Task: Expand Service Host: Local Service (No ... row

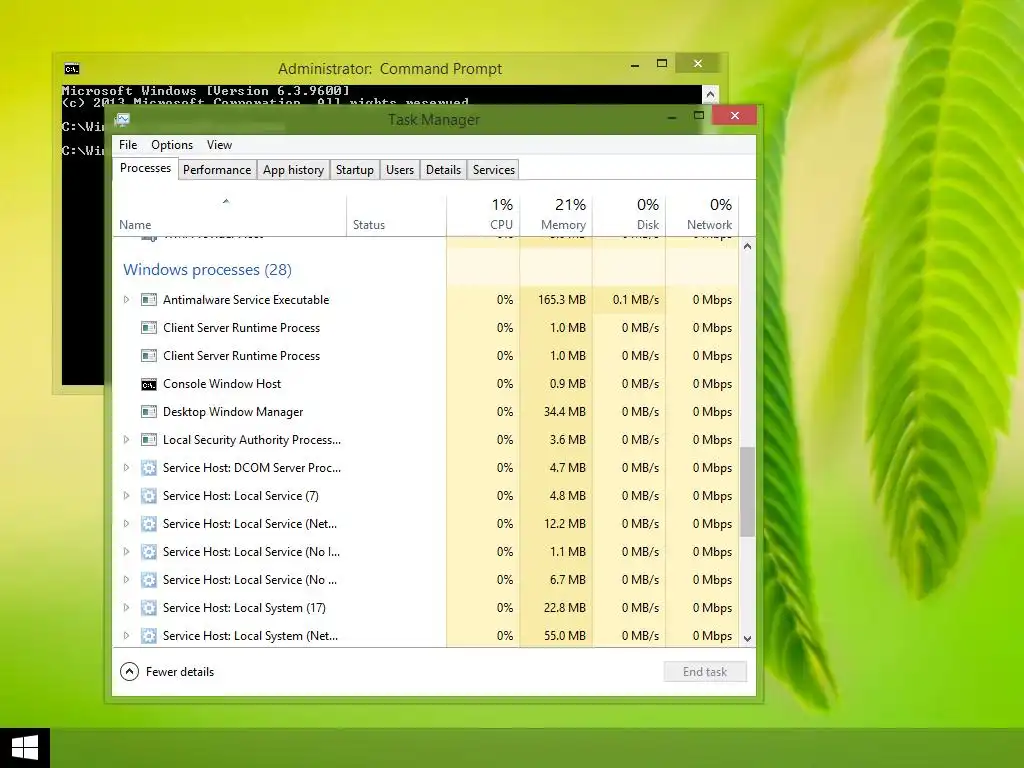Action: pyautogui.click(x=127, y=580)
